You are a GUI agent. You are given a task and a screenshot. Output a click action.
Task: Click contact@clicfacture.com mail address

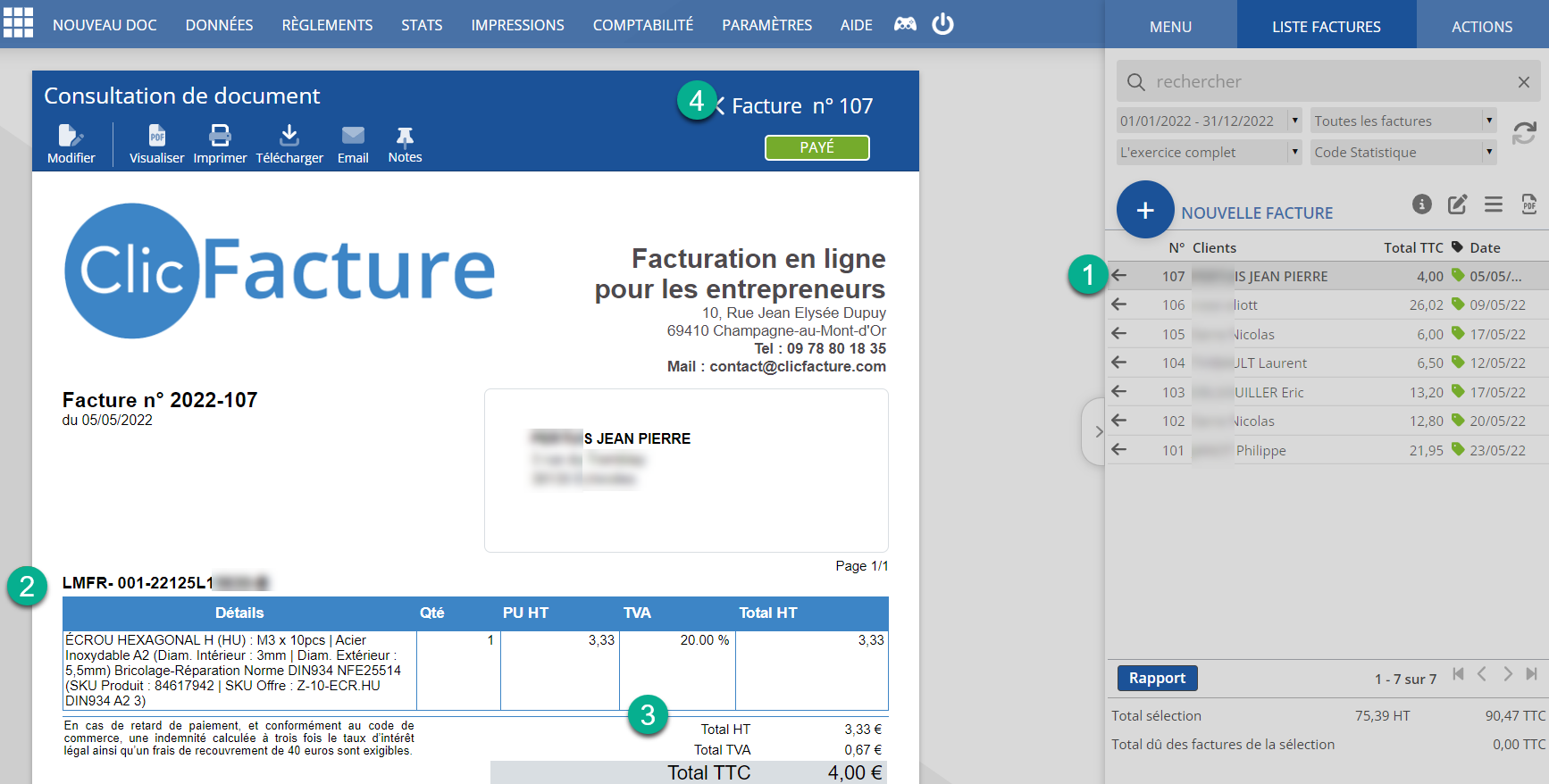pyautogui.click(x=798, y=366)
